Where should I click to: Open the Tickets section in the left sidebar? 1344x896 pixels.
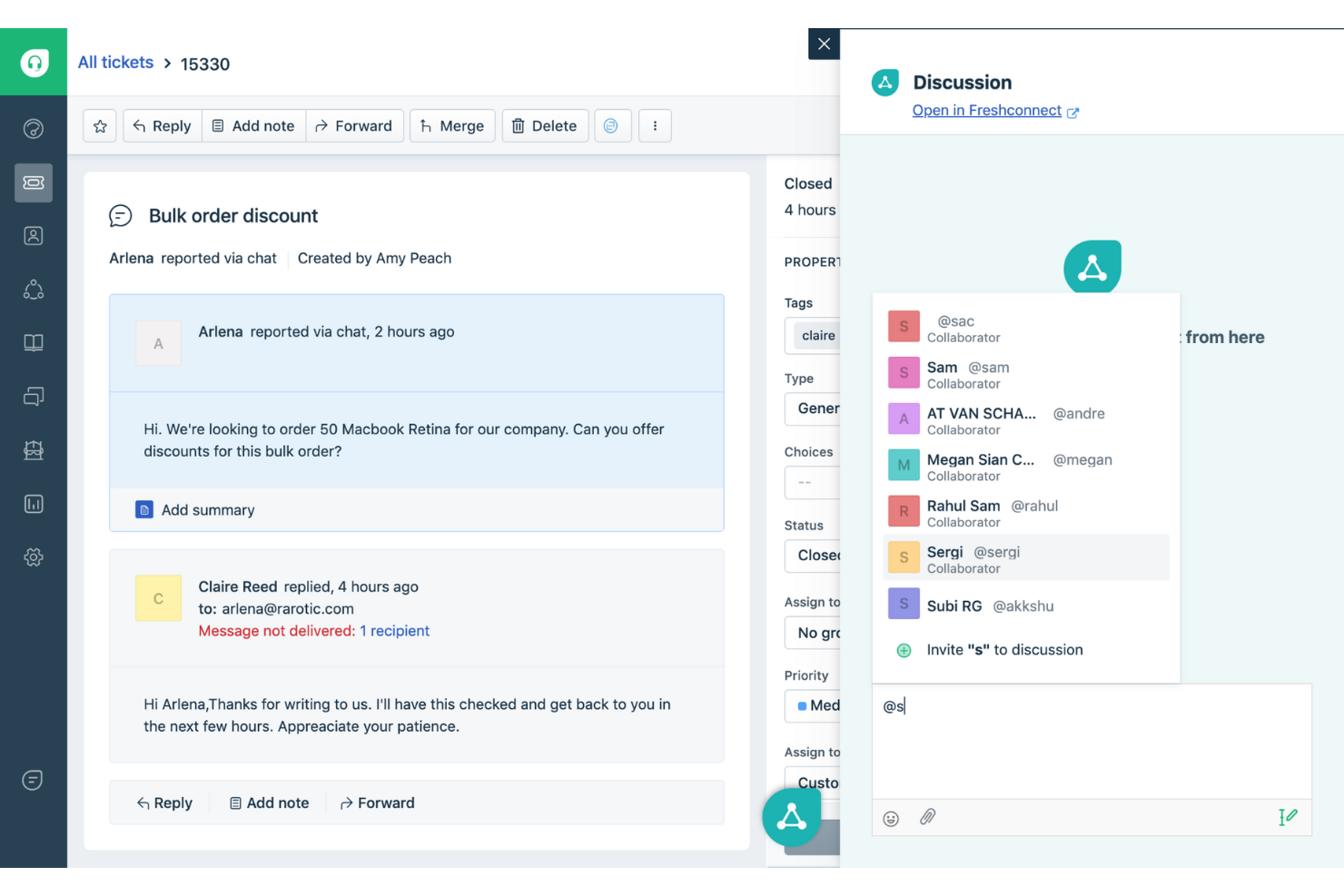point(34,182)
